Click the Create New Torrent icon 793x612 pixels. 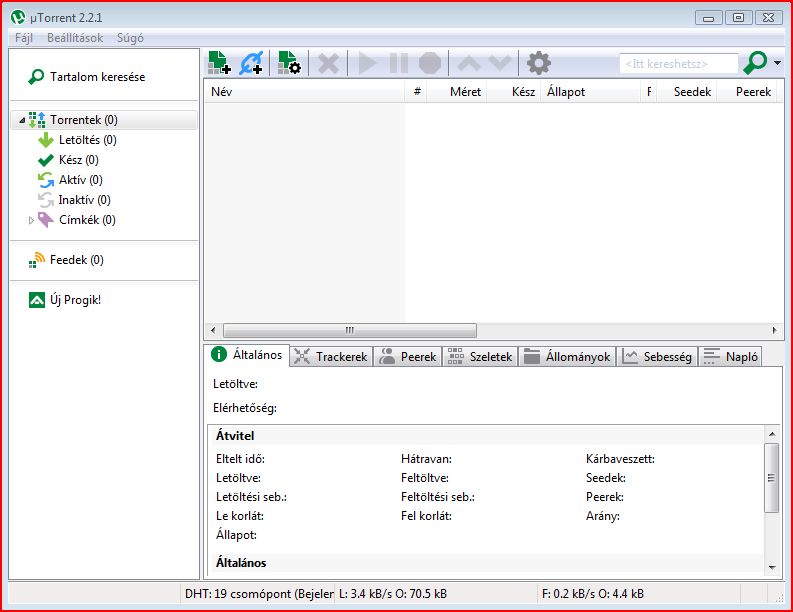[289, 63]
